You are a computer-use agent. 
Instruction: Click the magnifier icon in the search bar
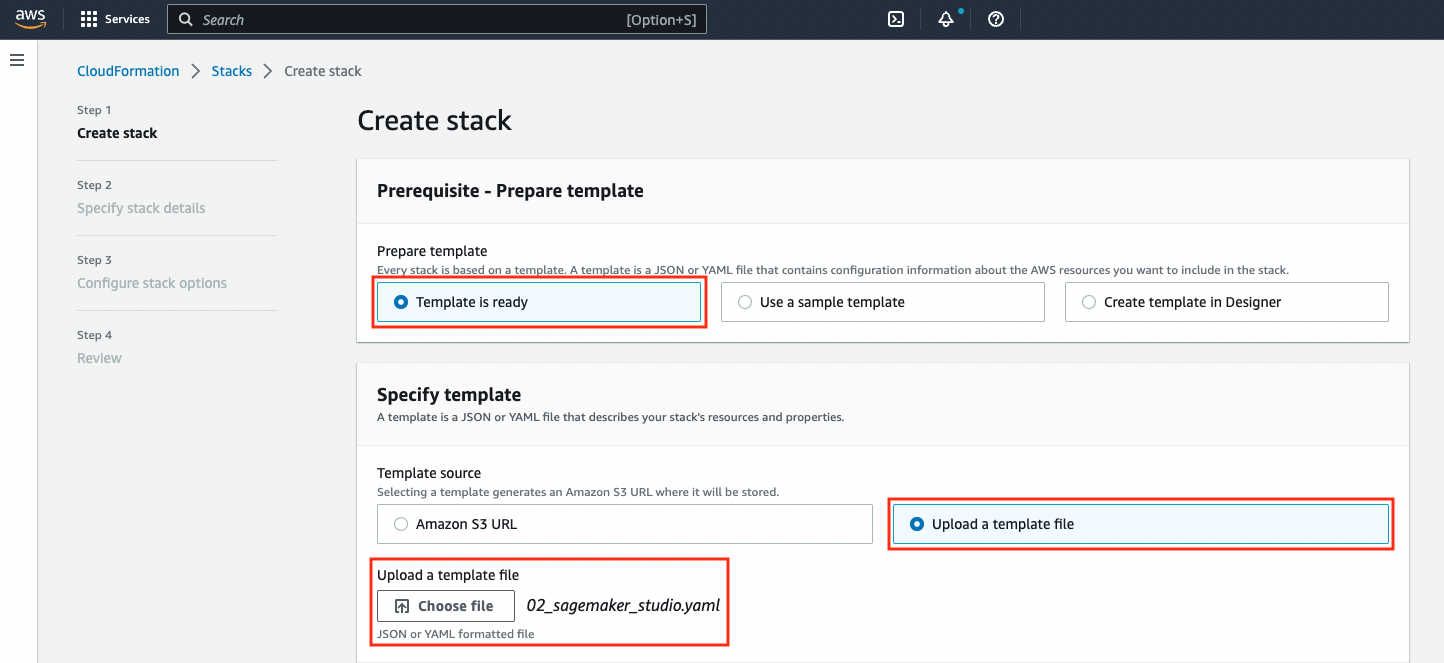coord(186,19)
